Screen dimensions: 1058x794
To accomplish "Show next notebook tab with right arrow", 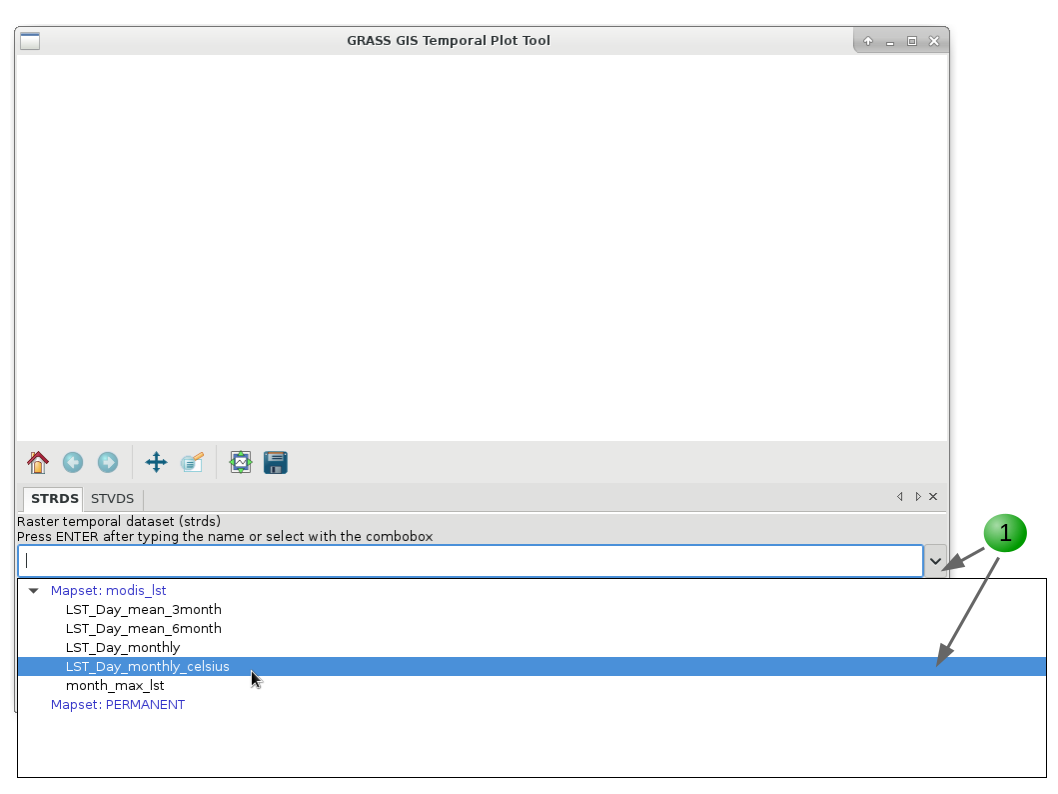I will point(918,497).
